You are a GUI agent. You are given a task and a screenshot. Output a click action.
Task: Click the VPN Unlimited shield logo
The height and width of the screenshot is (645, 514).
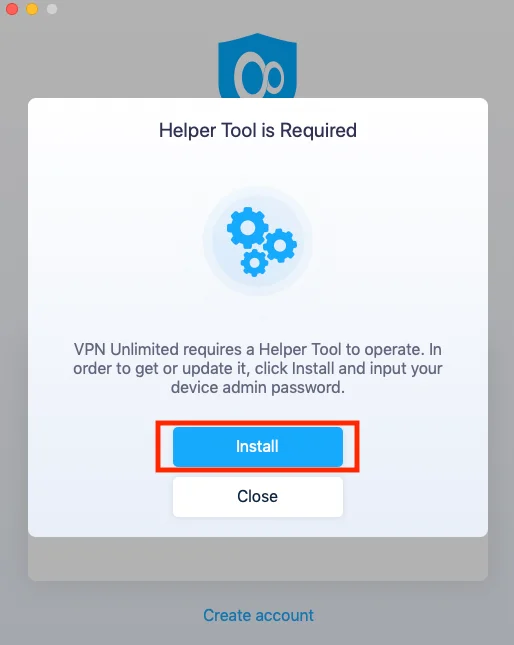pyautogui.click(x=257, y=66)
